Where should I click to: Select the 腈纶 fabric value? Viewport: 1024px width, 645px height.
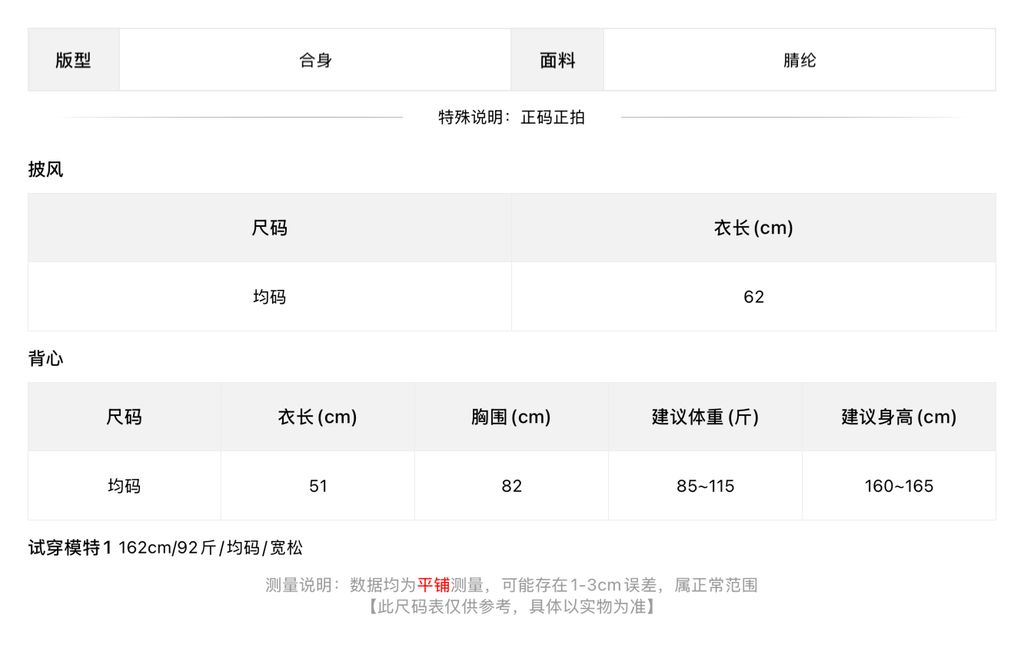[x=799, y=60]
